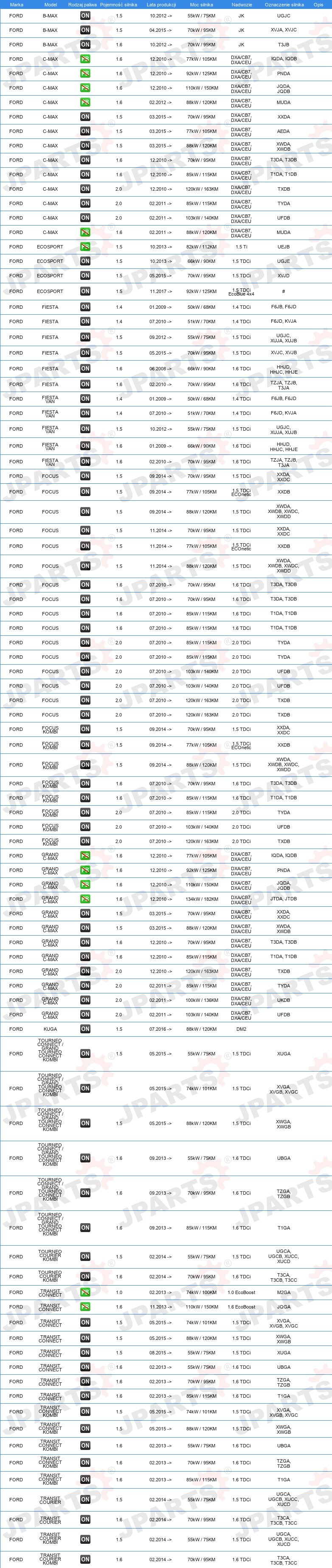Click the PB icon in the C-MAX 02.2012 MUDA row

[x=85, y=102]
